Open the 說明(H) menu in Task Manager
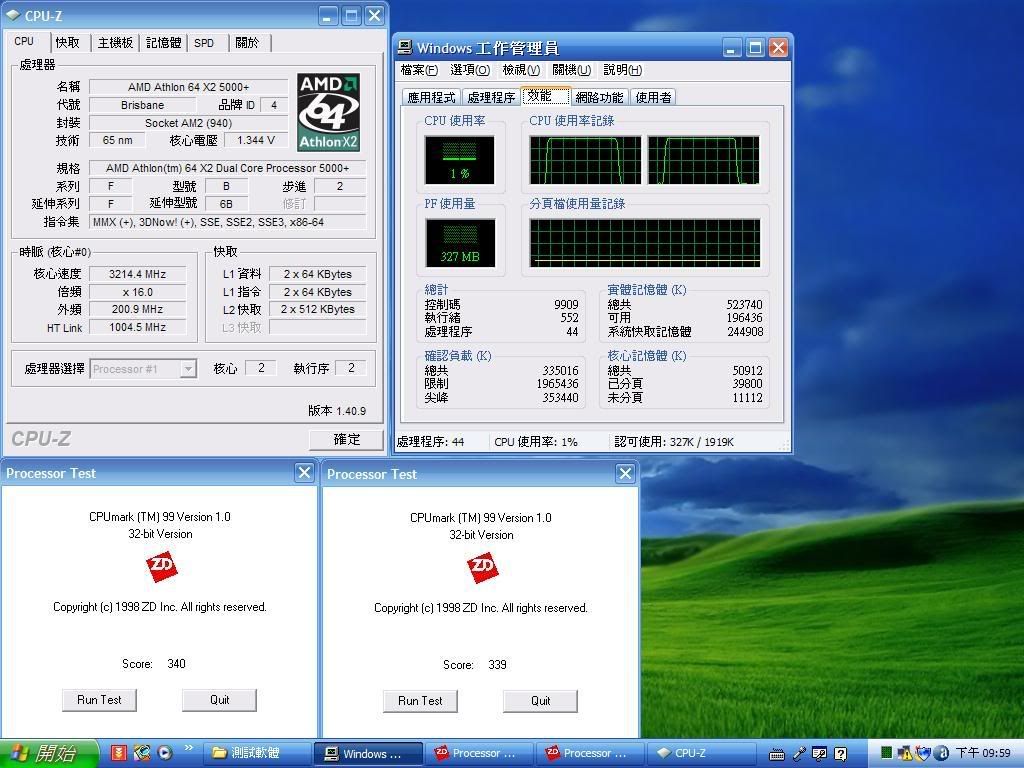1024x768 pixels. click(x=622, y=70)
